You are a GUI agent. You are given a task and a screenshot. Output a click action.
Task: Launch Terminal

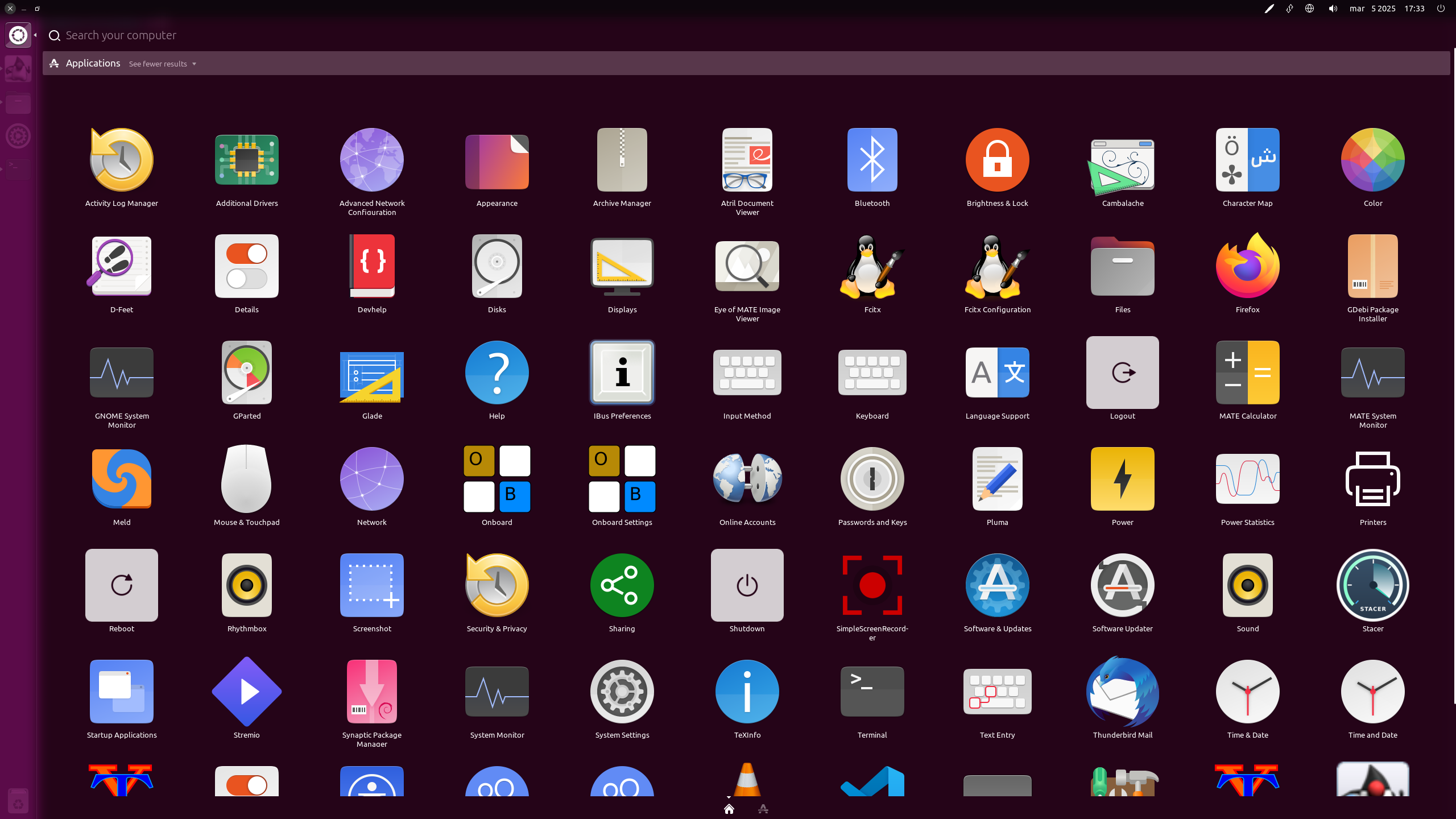pos(872,692)
